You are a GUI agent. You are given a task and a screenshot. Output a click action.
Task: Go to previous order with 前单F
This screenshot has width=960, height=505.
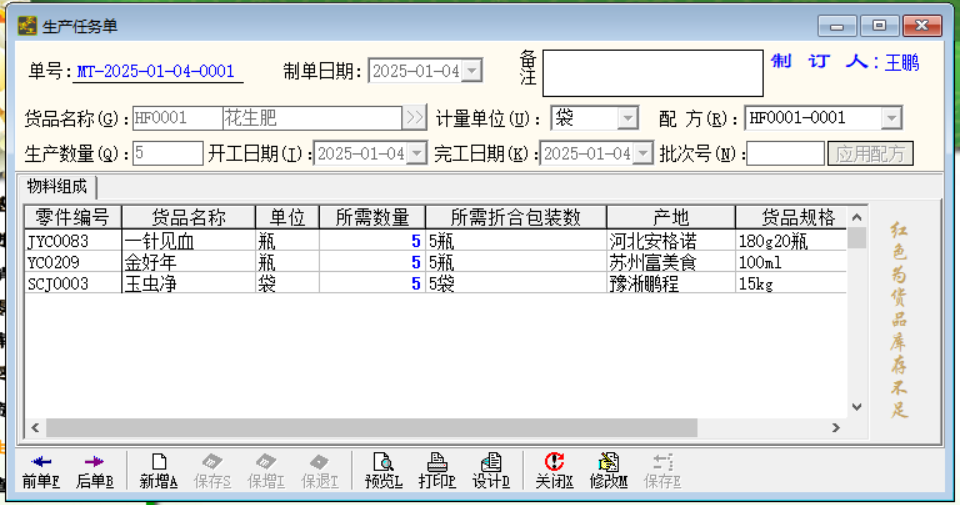(x=40, y=471)
